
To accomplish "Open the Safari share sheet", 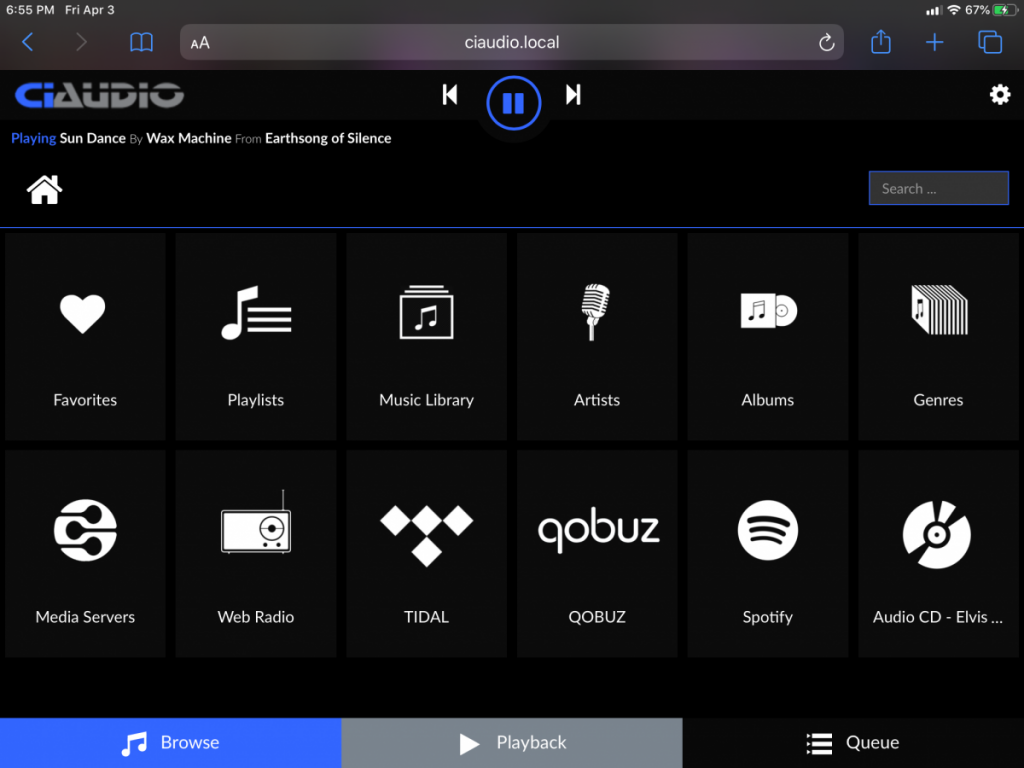I will pos(881,42).
